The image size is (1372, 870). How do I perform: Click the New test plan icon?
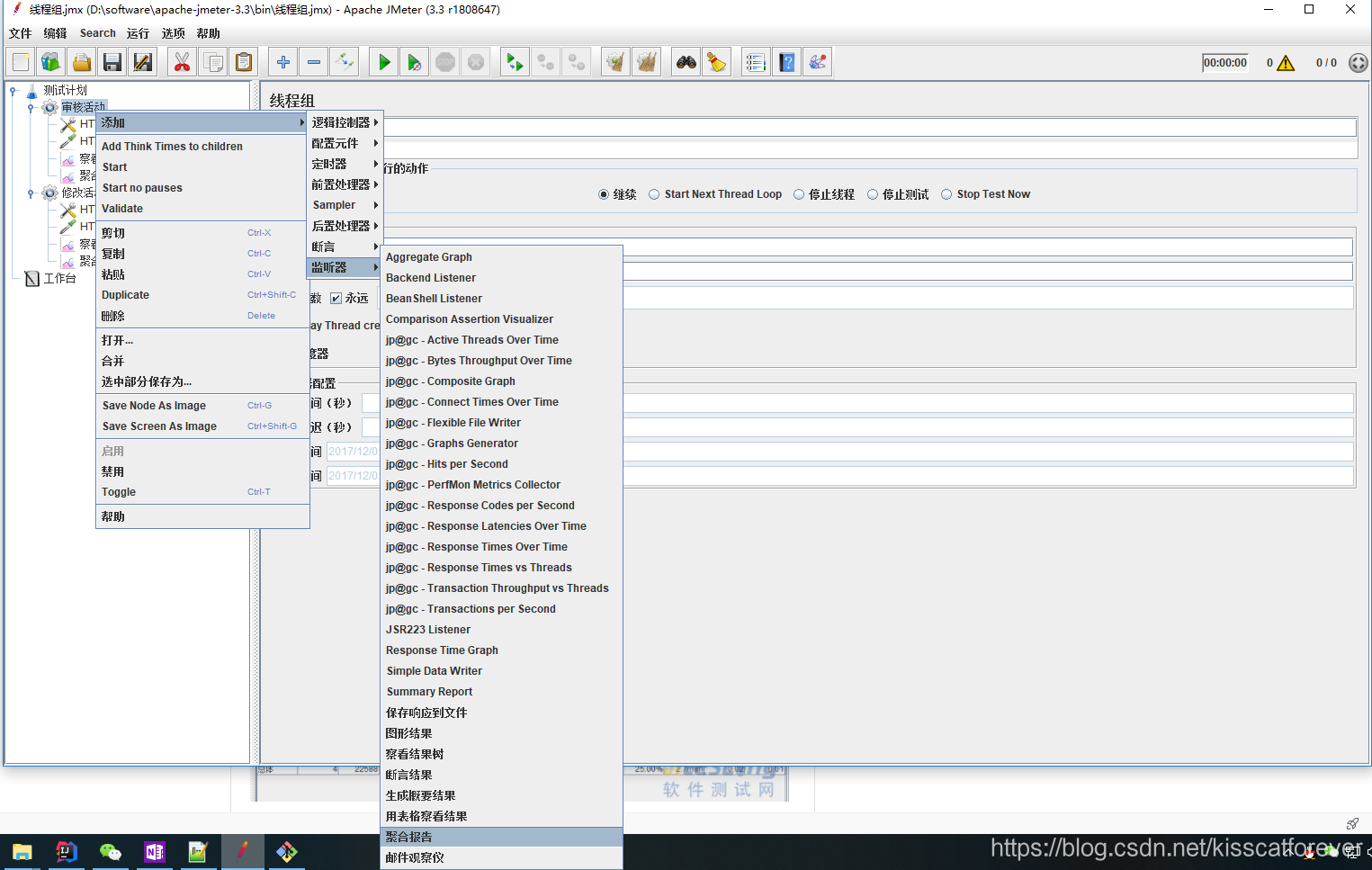pyautogui.click(x=21, y=62)
